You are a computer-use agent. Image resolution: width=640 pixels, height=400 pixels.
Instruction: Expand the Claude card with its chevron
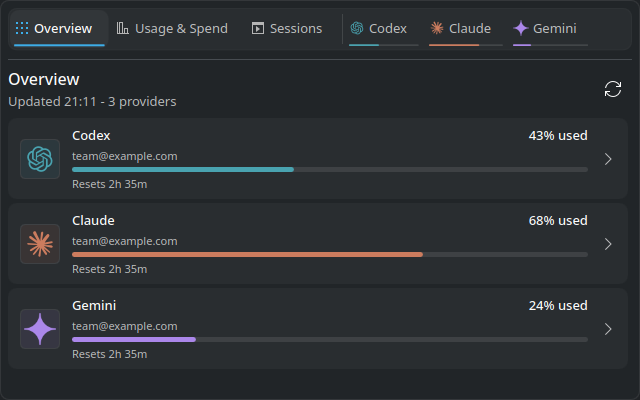coord(608,244)
